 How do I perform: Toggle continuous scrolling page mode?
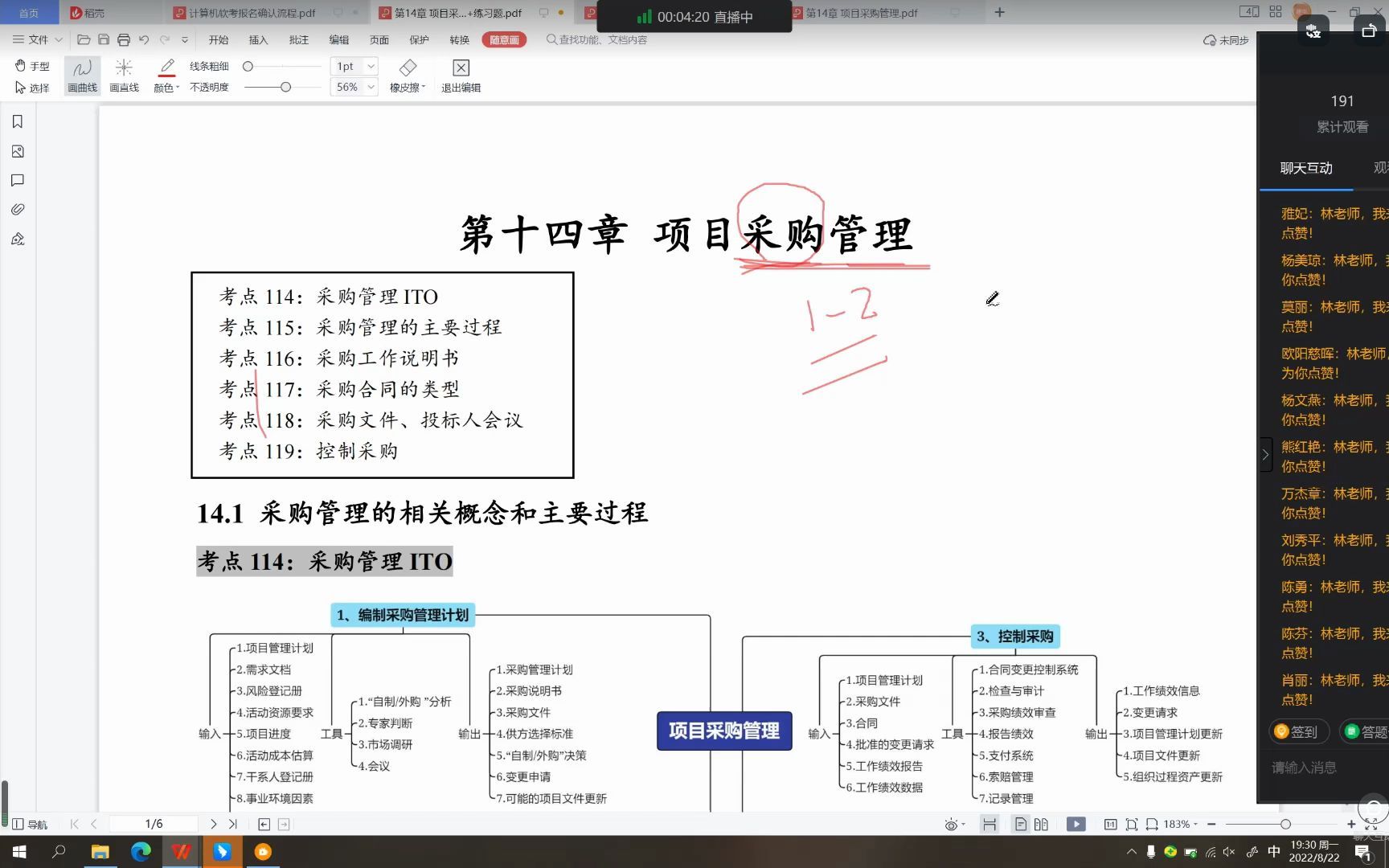[990, 824]
